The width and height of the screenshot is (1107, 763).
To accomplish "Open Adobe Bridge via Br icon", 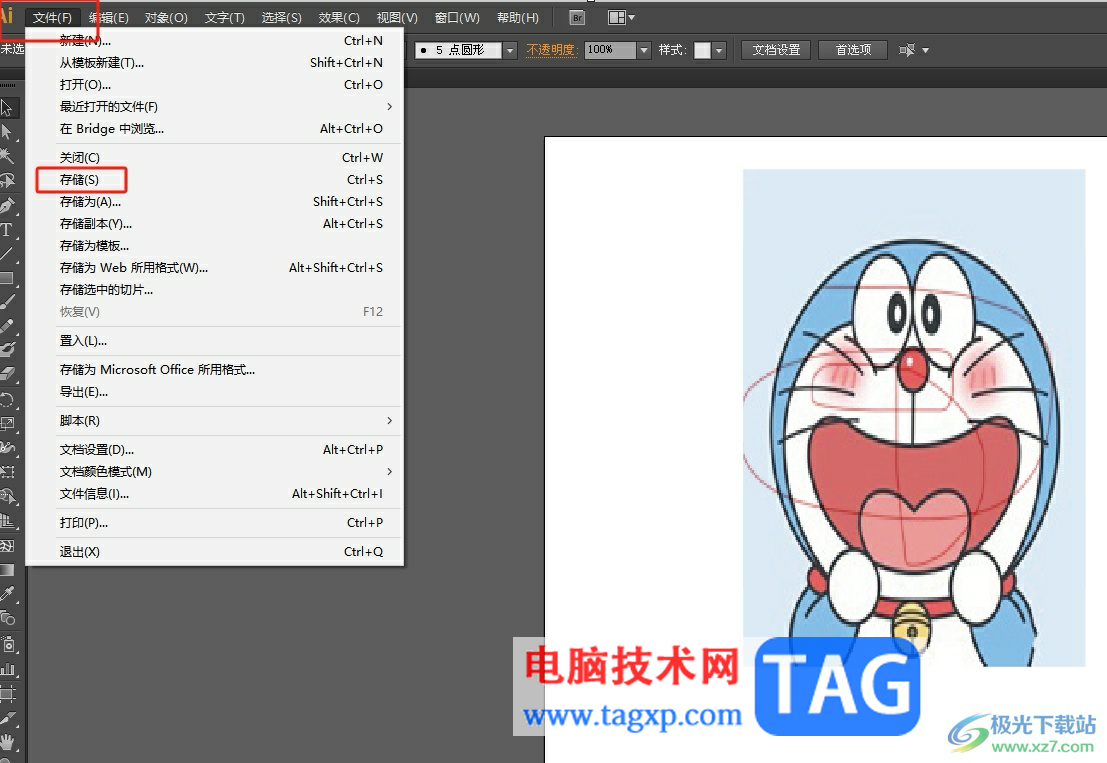I will (578, 18).
